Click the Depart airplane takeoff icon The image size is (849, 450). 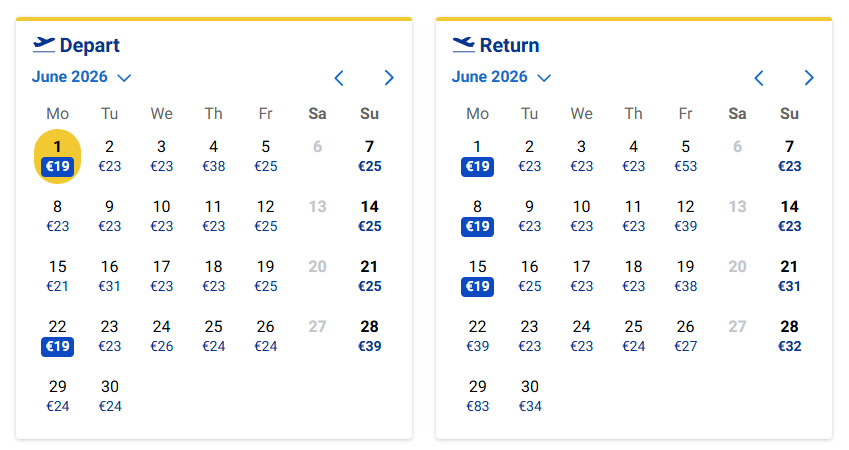coord(44,44)
